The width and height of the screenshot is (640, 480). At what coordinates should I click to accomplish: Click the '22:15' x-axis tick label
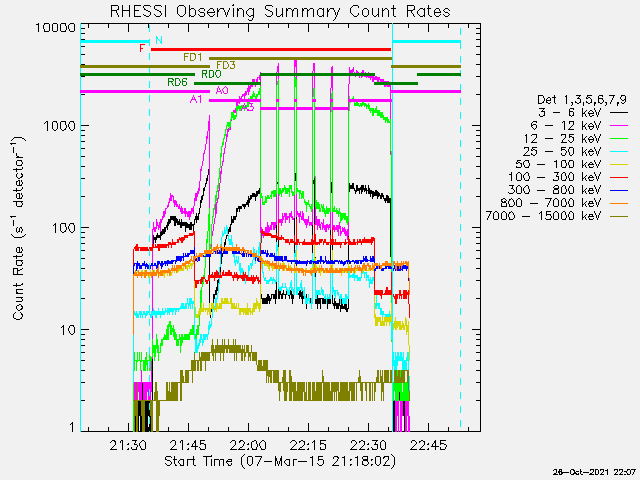click(309, 445)
